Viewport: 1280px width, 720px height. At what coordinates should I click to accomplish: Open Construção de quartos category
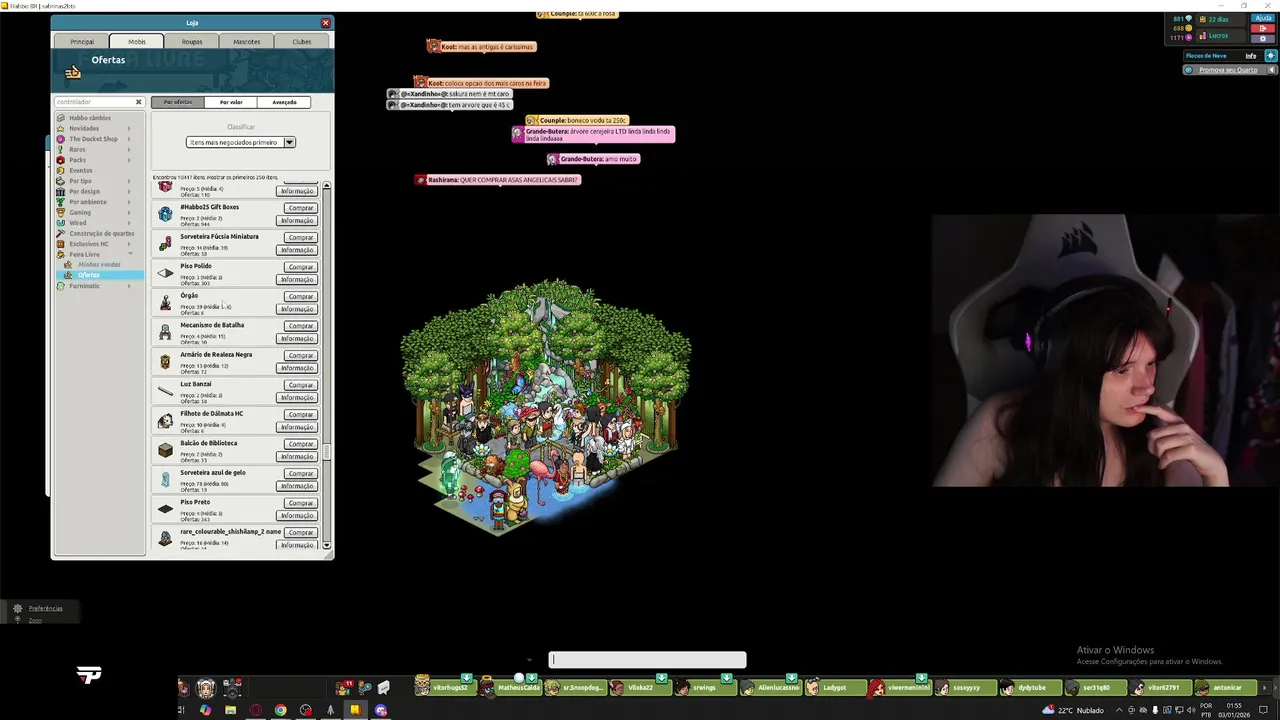pos(100,233)
